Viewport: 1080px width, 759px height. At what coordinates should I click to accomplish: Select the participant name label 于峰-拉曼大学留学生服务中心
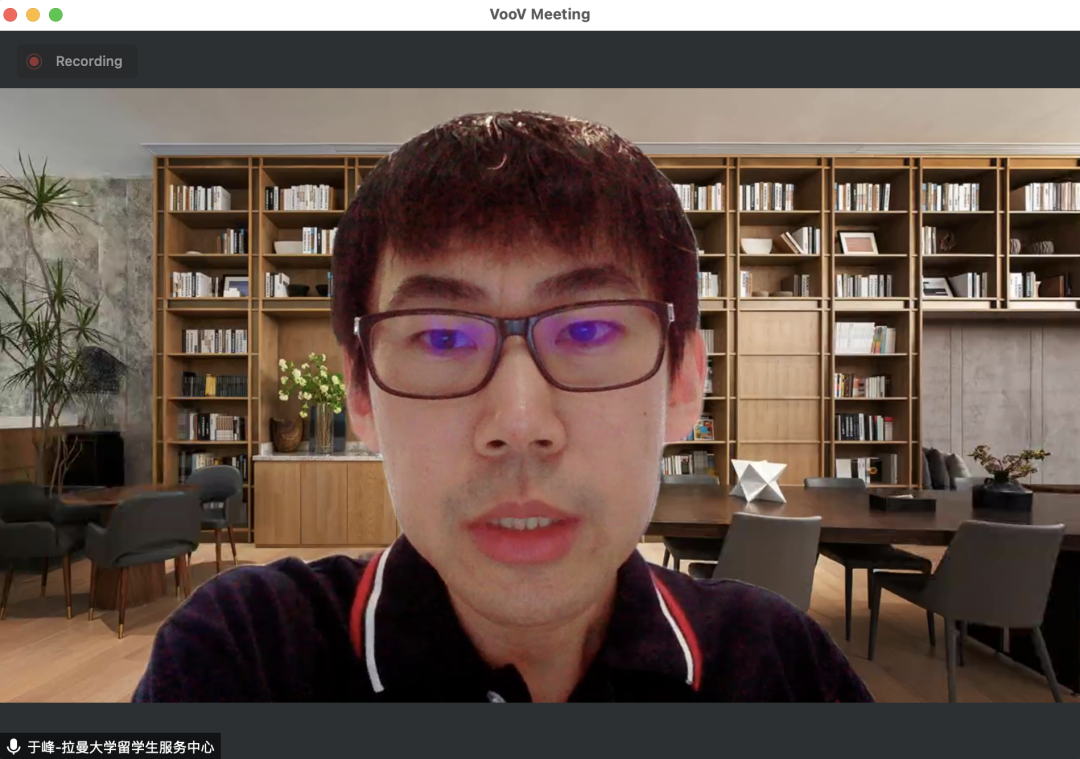(121, 747)
